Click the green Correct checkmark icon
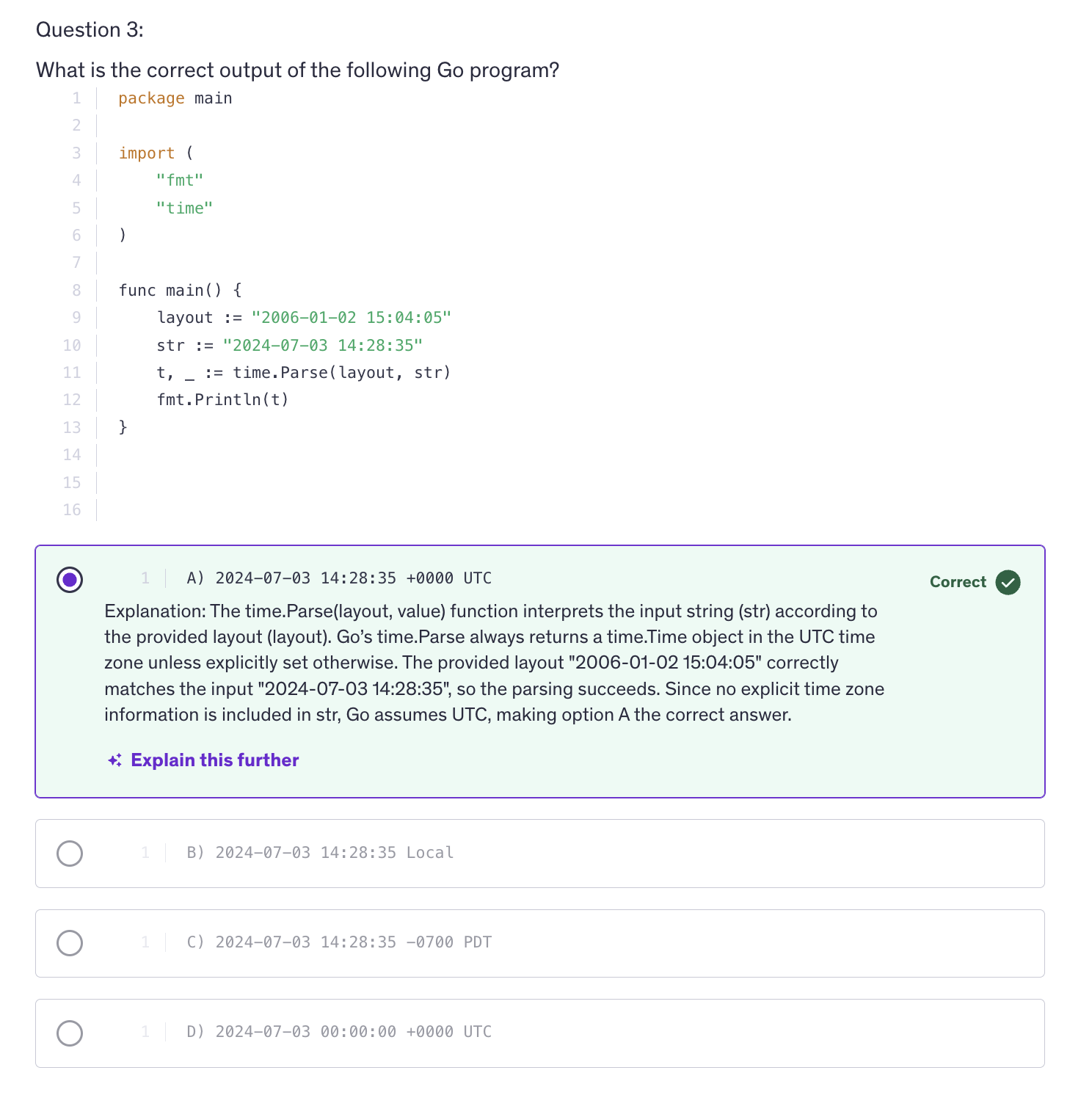 click(x=1008, y=582)
